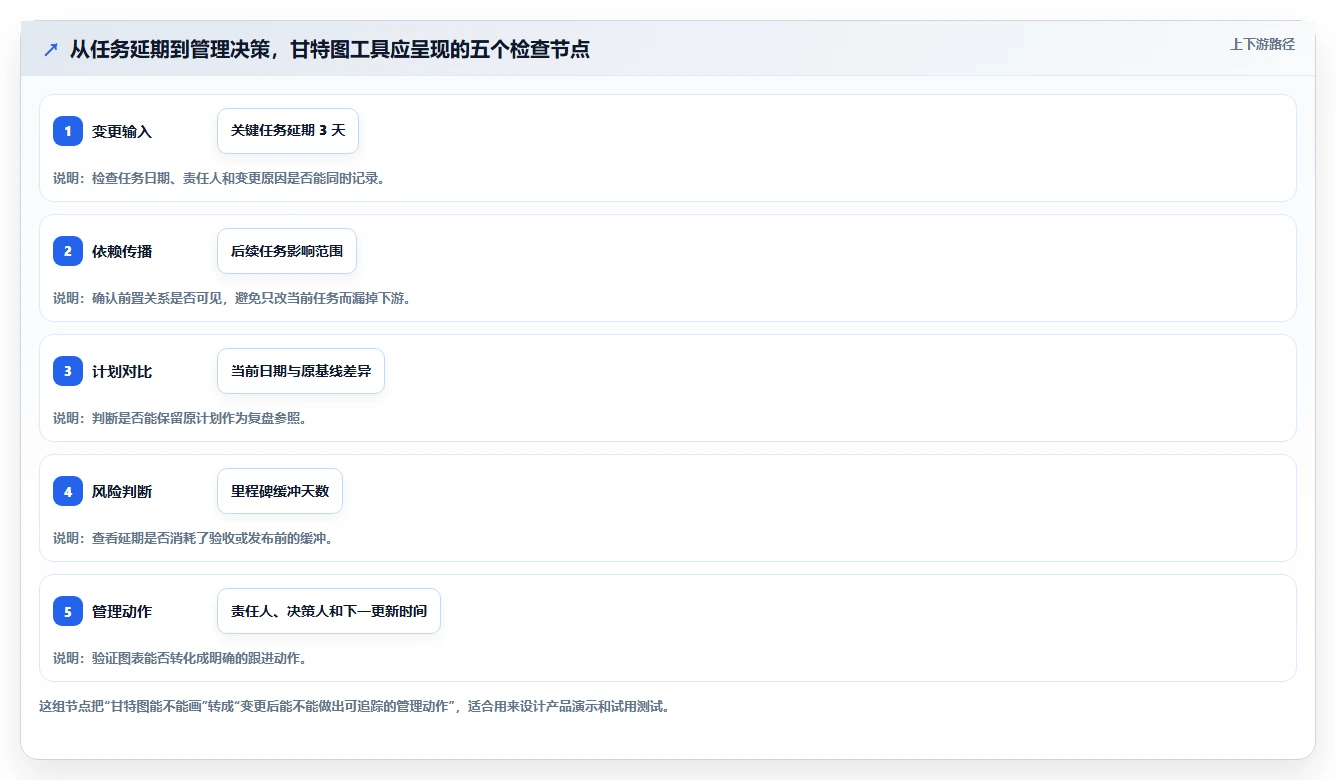Click description 查看延期是否消耗了验收或发布前的缓冲

193,538
